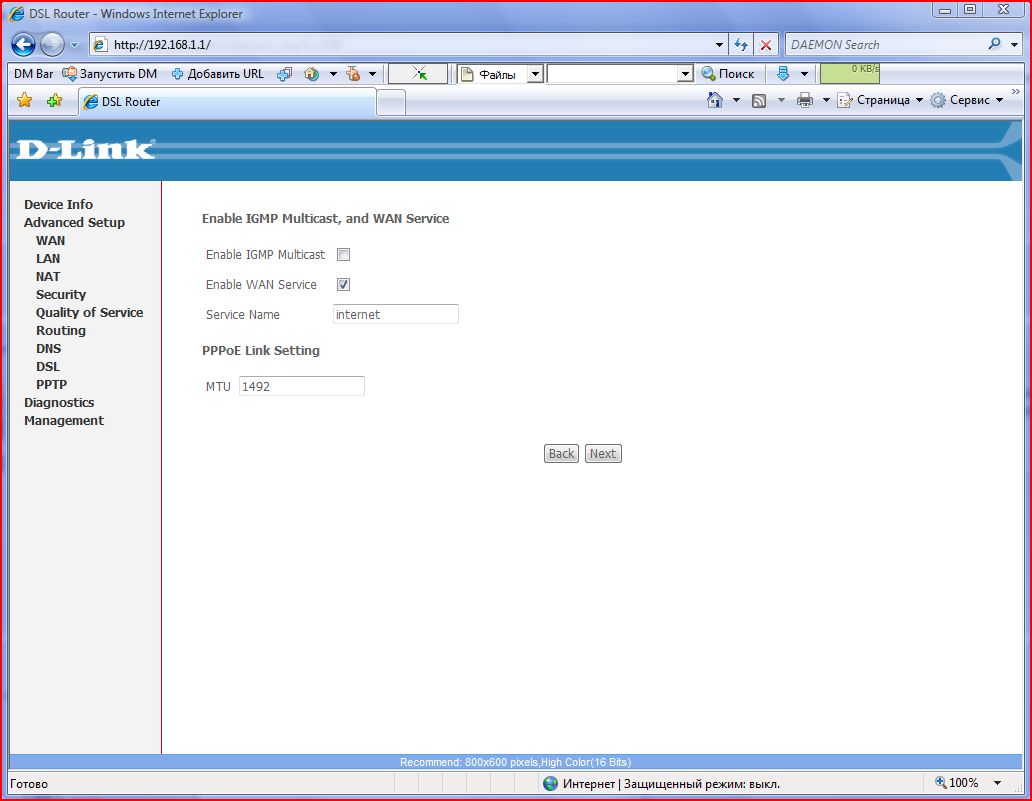Click the Add to Favorites star-plus icon
This screenshot has height=801, width=1032.
coord(55,101)
